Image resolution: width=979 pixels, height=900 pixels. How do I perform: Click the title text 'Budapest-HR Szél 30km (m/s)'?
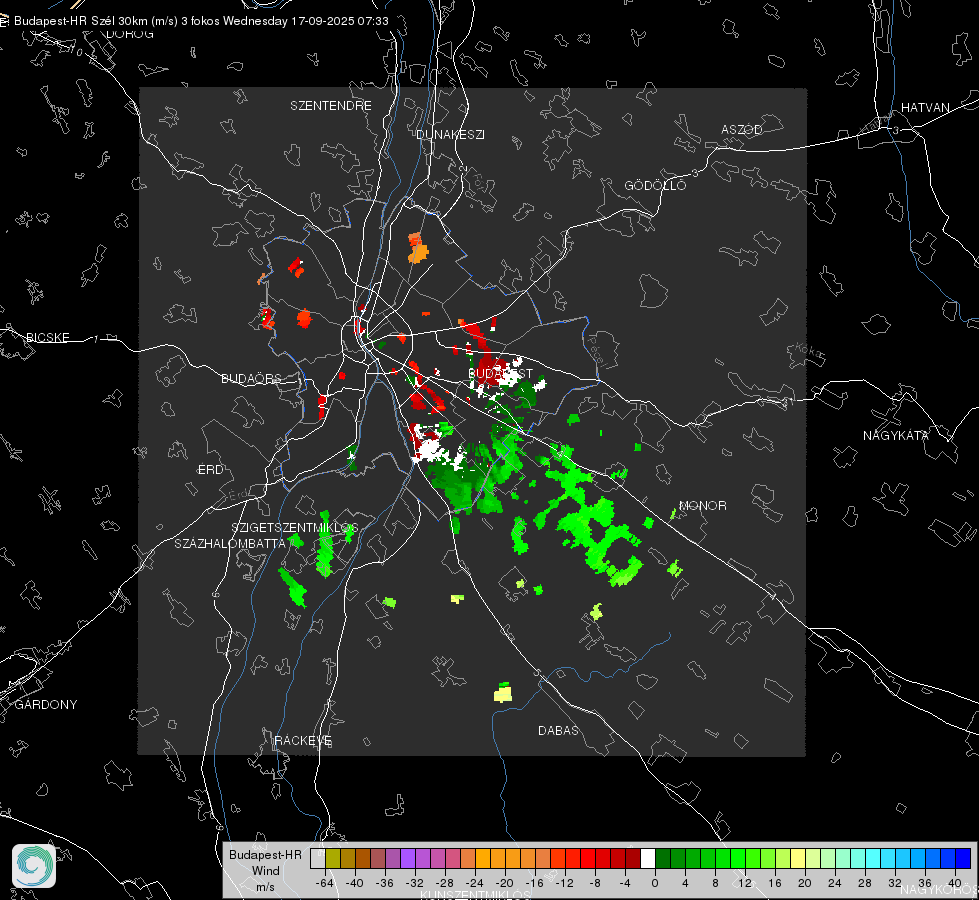96,21
